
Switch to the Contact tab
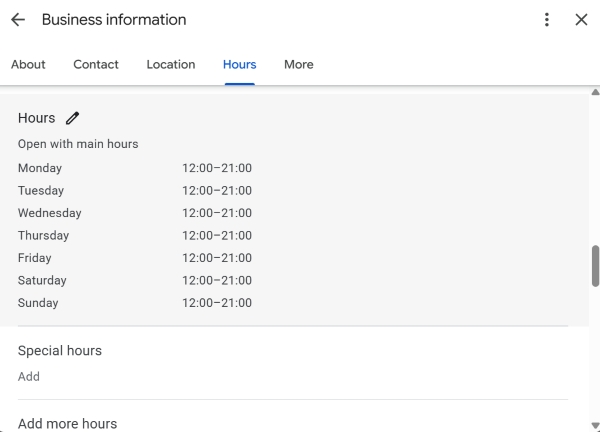pos(96,64)
